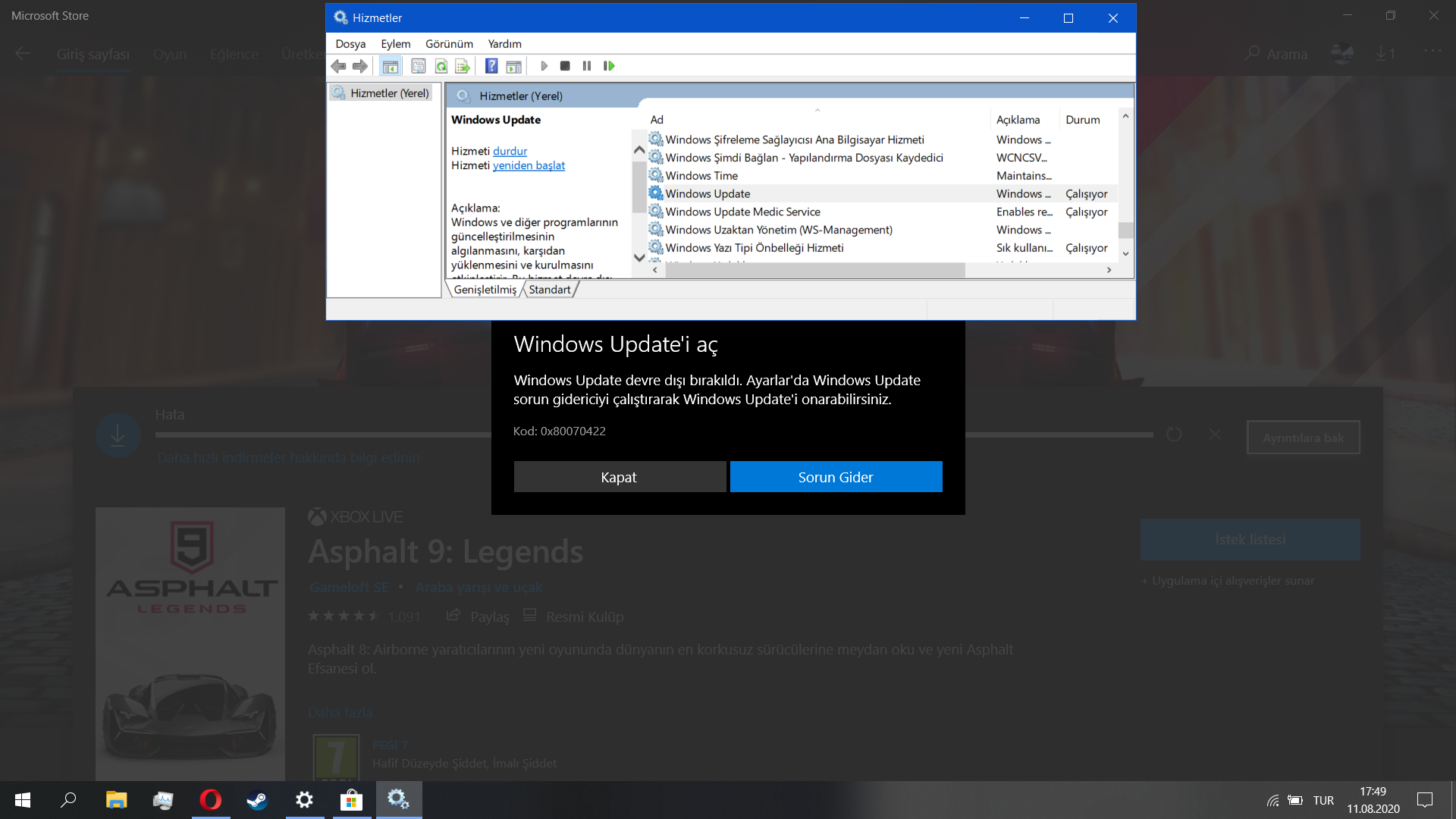The height and width of the screenshot is (819, 1456).
Task: Pause the service with the pause icon
Action: pos(586,66)
